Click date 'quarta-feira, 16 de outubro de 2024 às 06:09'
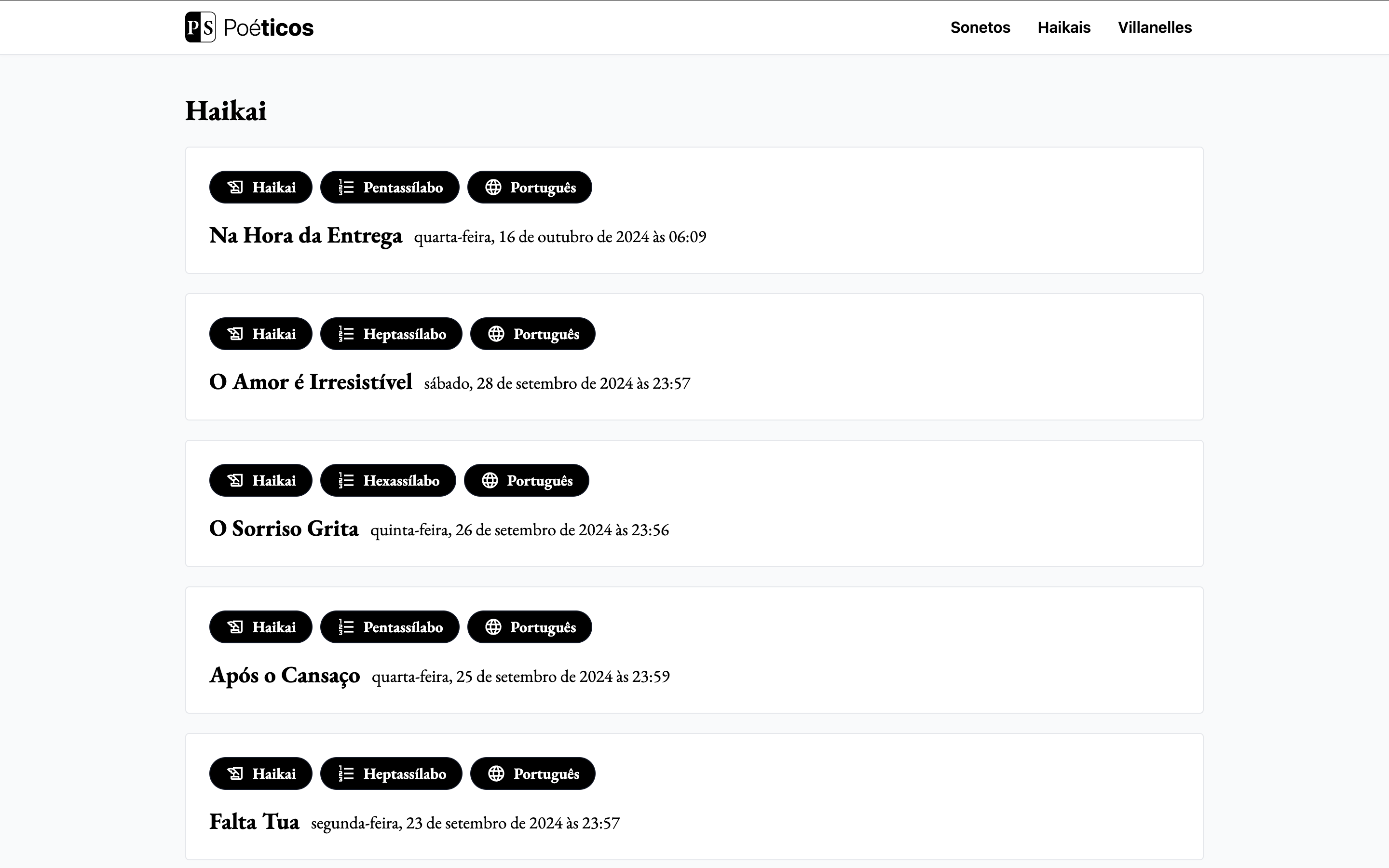The height and width of the screenshot is (868, 1389). 560,236
